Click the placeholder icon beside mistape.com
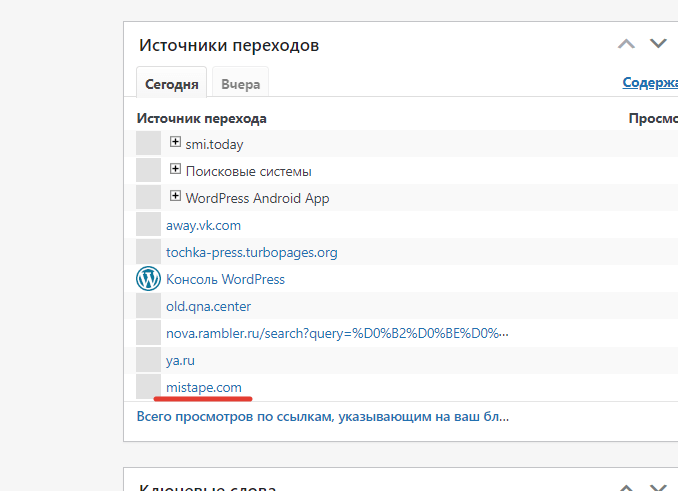678x491 pixels. (x=148, y=386)
